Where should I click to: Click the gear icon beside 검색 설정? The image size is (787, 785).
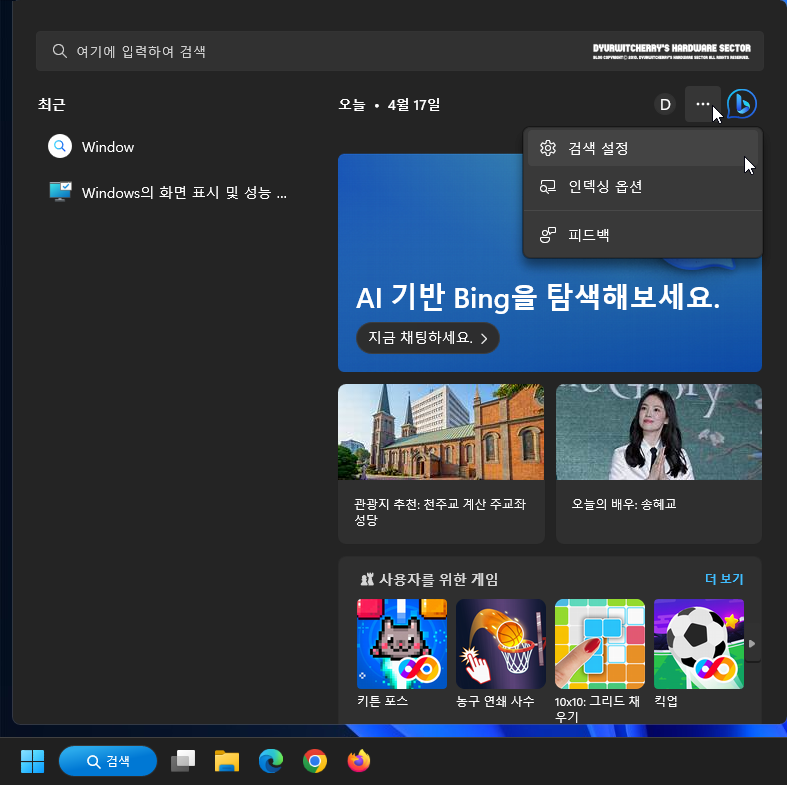click(548, 148)
